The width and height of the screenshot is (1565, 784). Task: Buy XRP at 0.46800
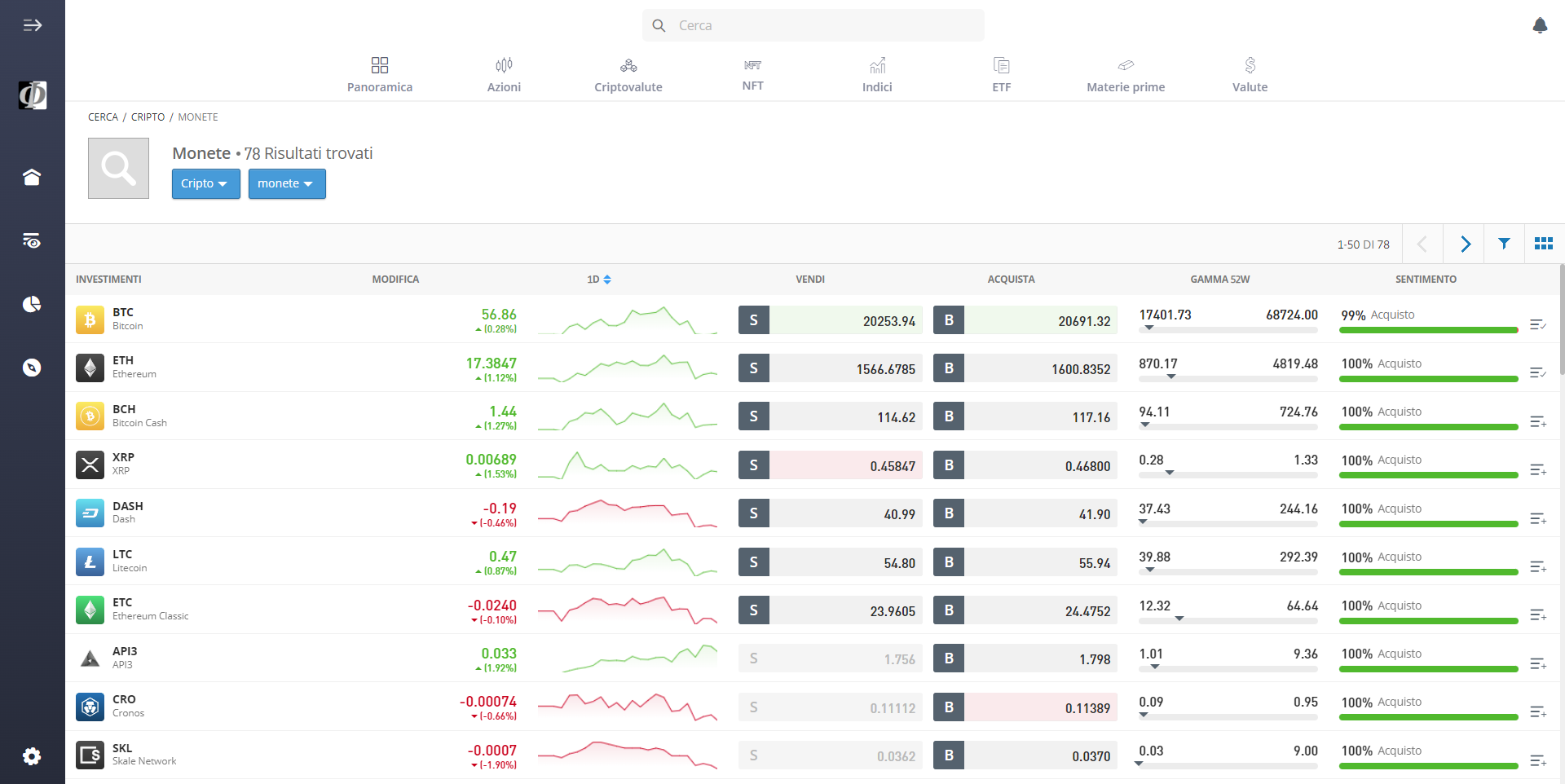coord(1025,465)
